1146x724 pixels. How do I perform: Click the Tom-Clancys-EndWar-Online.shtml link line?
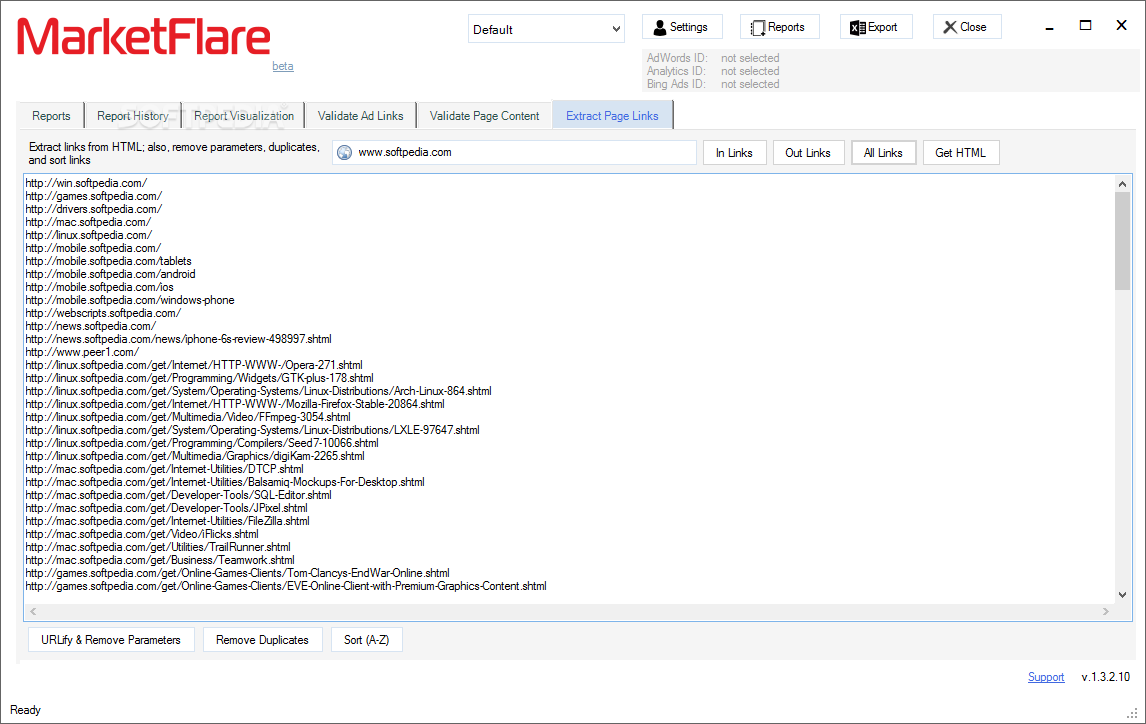tap(238, 574)
